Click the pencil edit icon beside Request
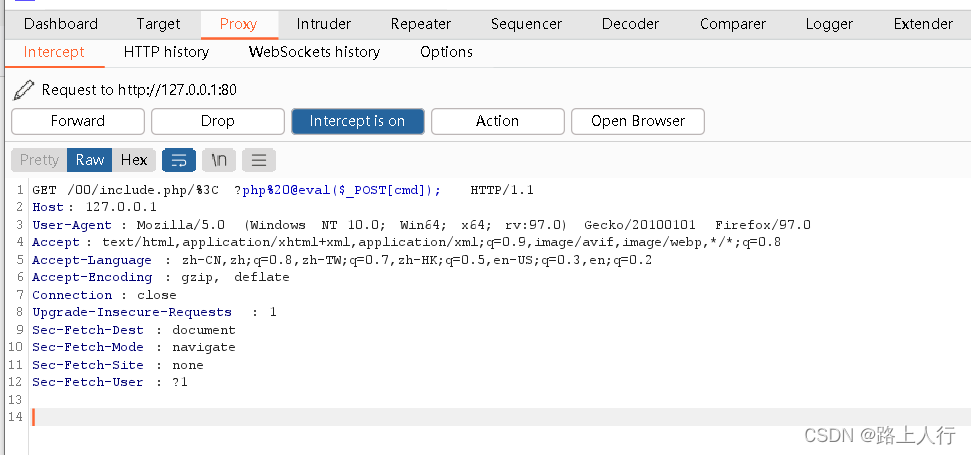This screenshot has width=971, height=455. pyautogui.click(x=24, y=90)
